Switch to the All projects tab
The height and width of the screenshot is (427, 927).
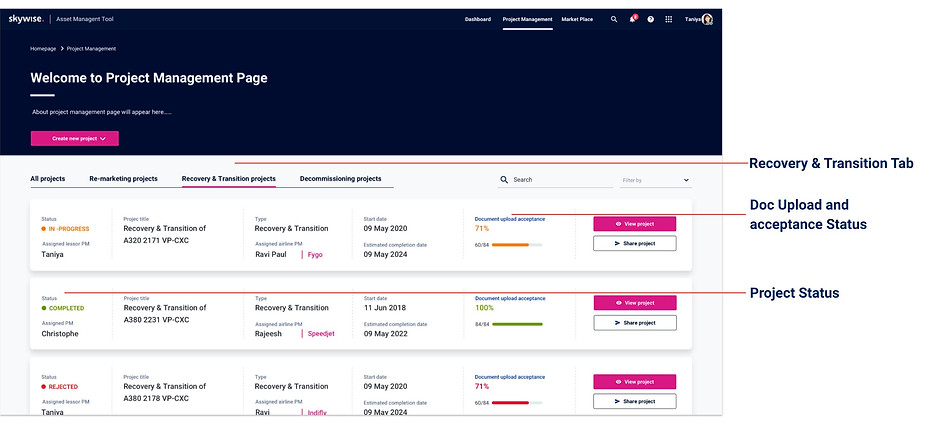tap(48, 179)
